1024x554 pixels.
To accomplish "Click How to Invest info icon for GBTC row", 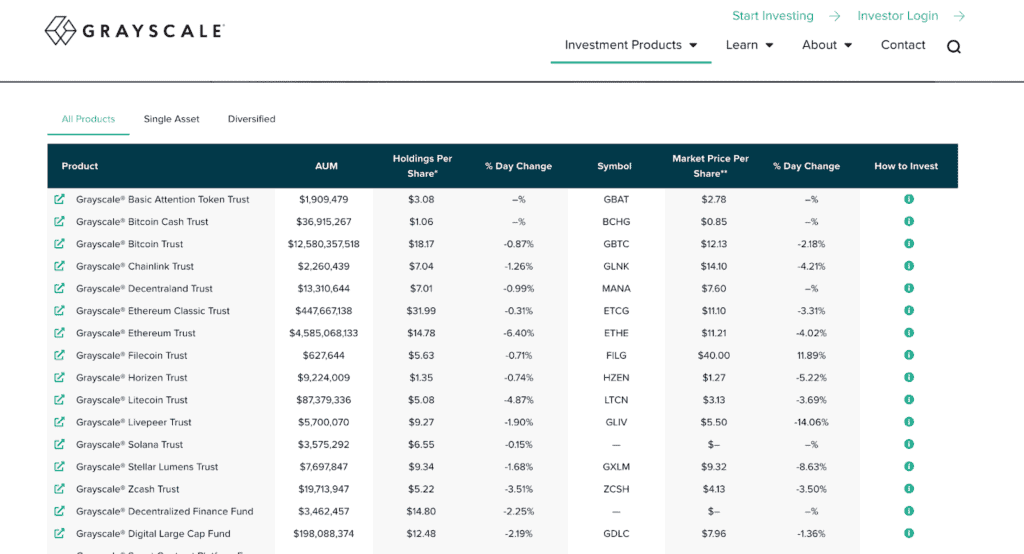I will pos(908,244).
